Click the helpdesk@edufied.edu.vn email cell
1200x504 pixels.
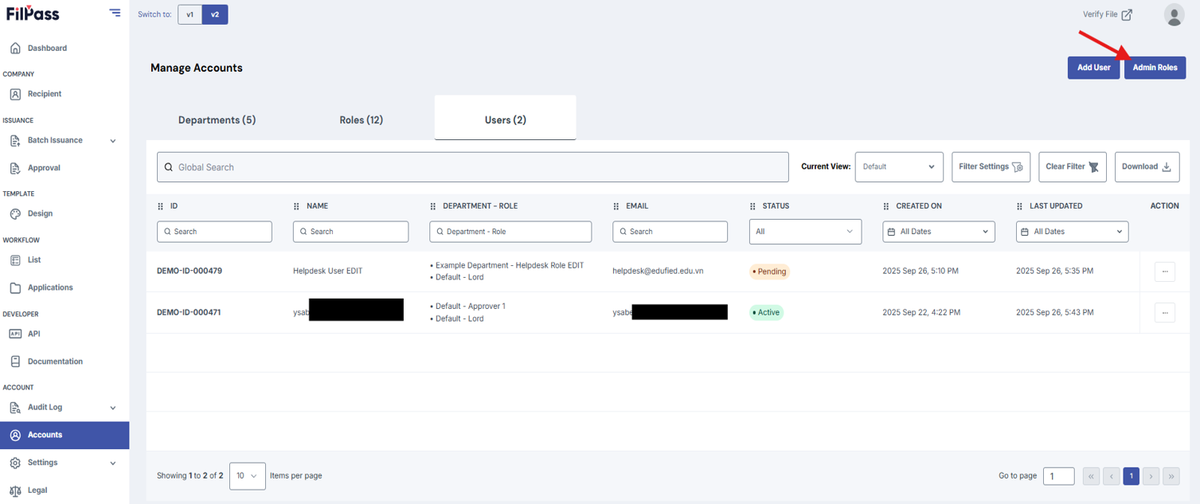(x=658, y=271)
